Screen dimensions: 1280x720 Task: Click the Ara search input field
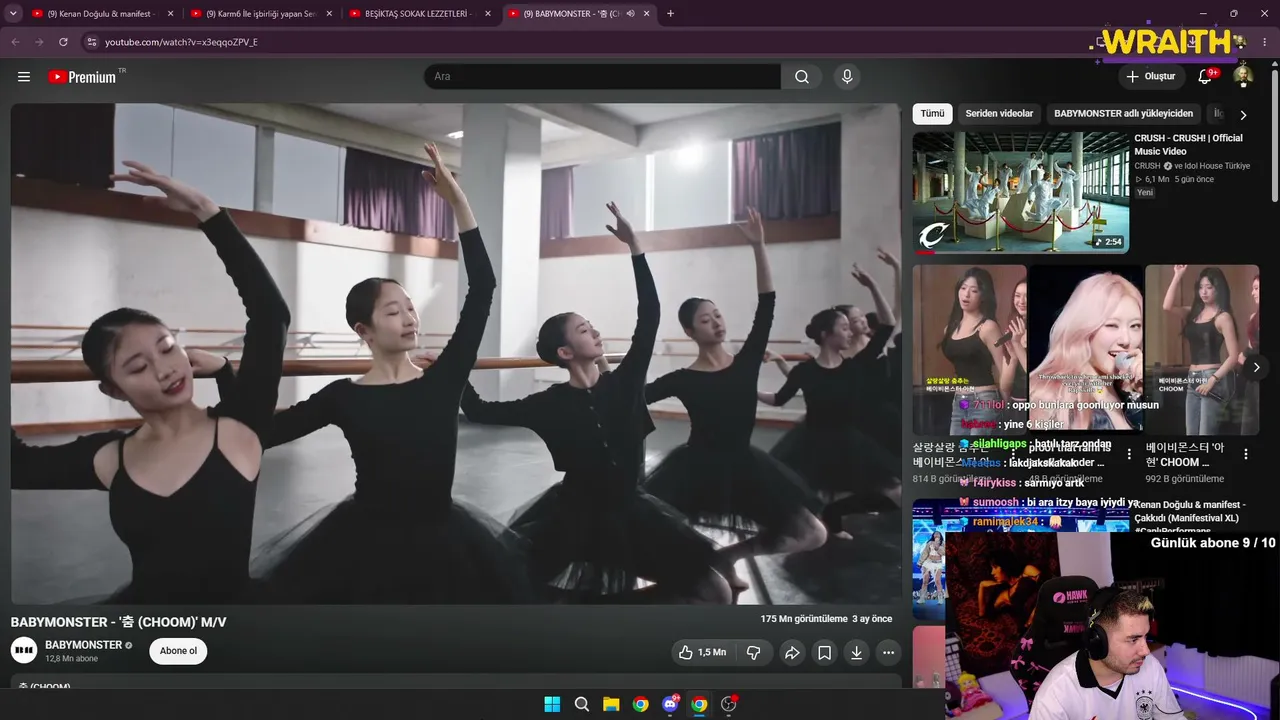click(602, 77)
